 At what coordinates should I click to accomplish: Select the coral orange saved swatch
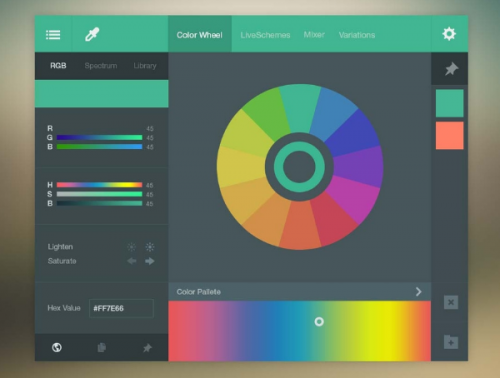click(x=449, y=135)
